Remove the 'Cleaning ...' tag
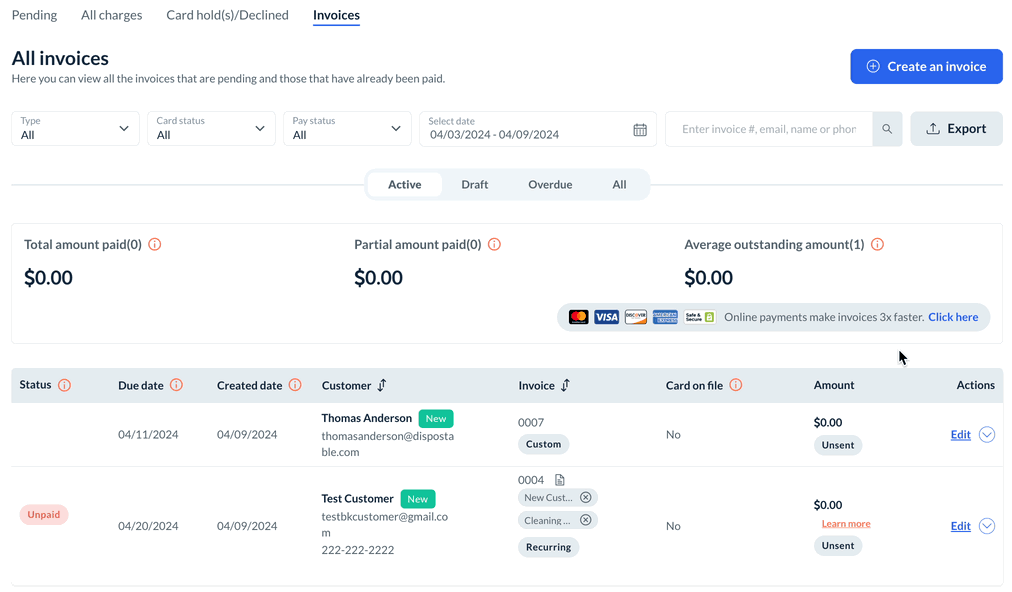This screenshot has width=1012, height=592. click(x=586, y=520)
